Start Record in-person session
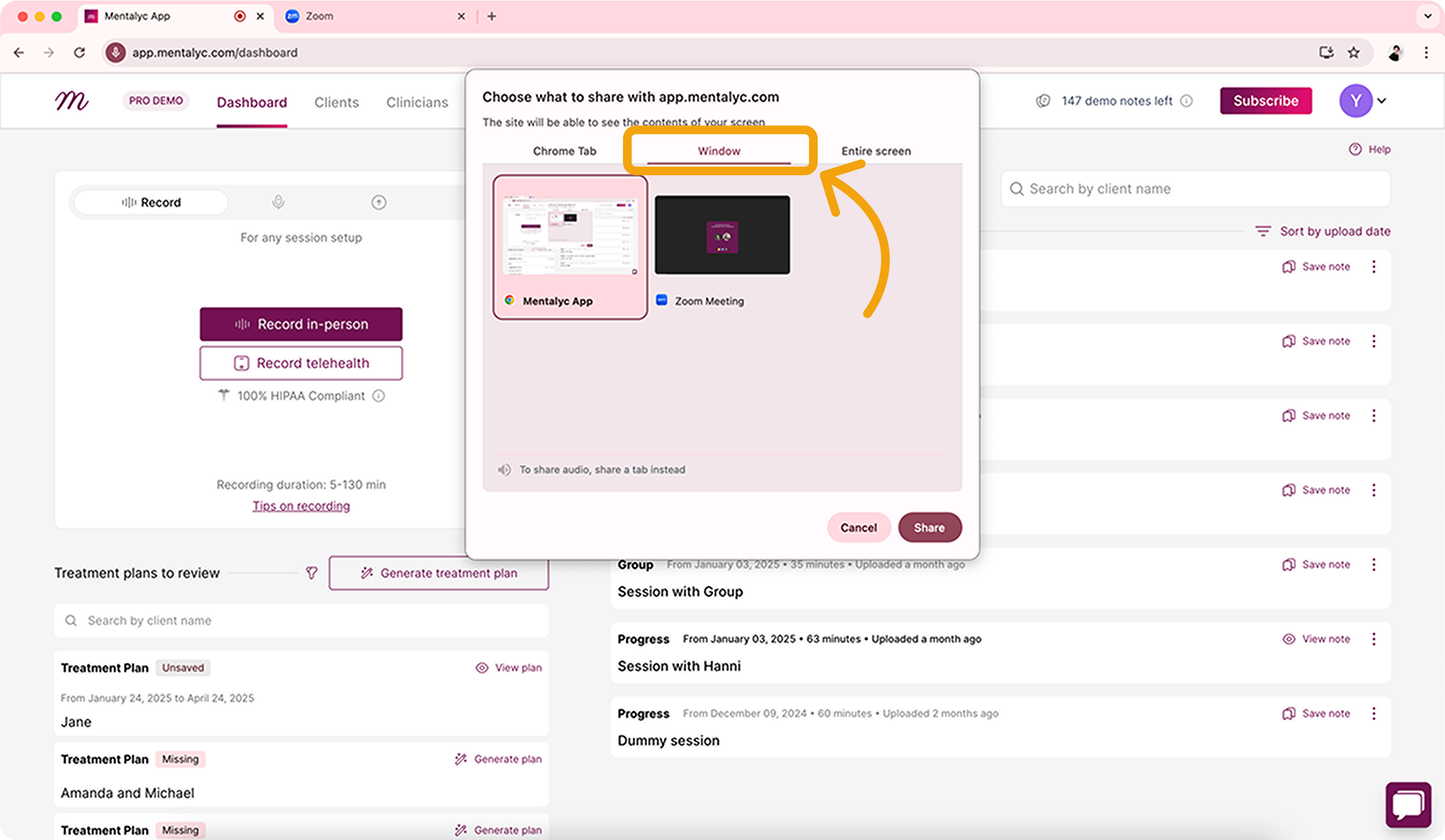The height and width of the screenshot is (840, 1445). pos(301,324)
